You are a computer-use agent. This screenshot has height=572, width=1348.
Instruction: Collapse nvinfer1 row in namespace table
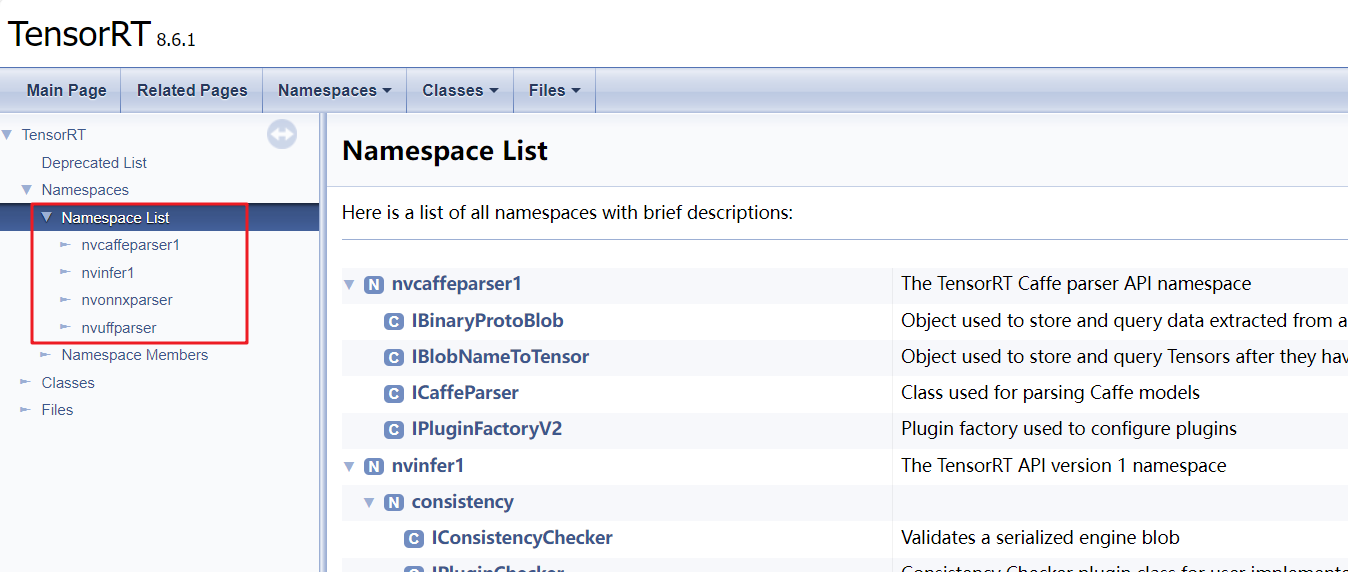click(x=349, y=466)
